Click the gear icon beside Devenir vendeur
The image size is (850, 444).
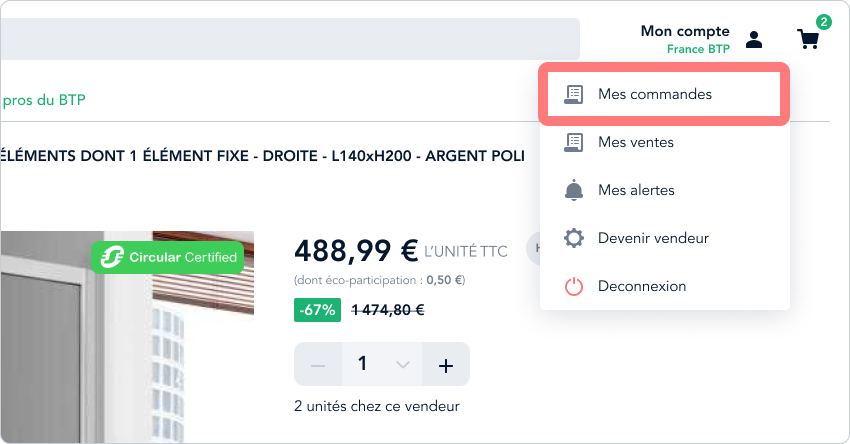point(574,238)
